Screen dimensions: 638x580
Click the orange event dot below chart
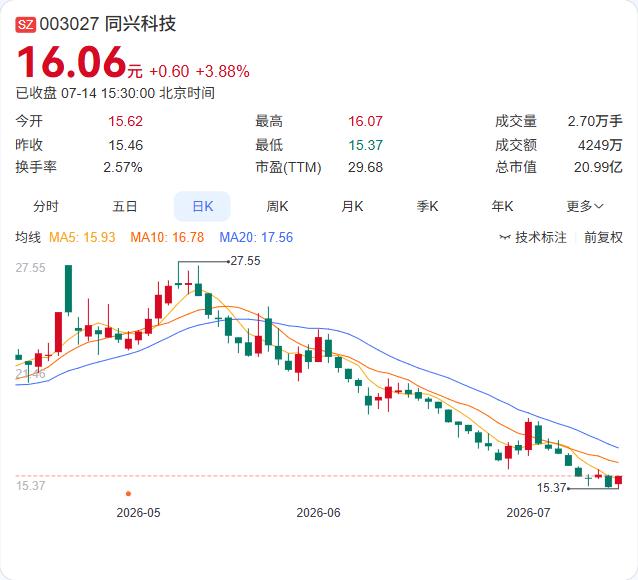129,494
